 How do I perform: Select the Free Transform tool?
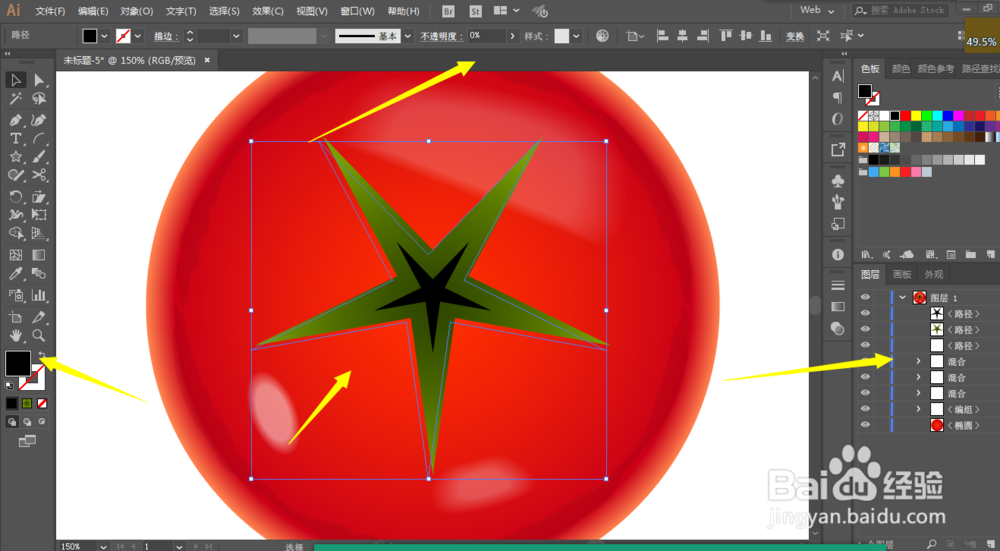[x=39, y=215]
